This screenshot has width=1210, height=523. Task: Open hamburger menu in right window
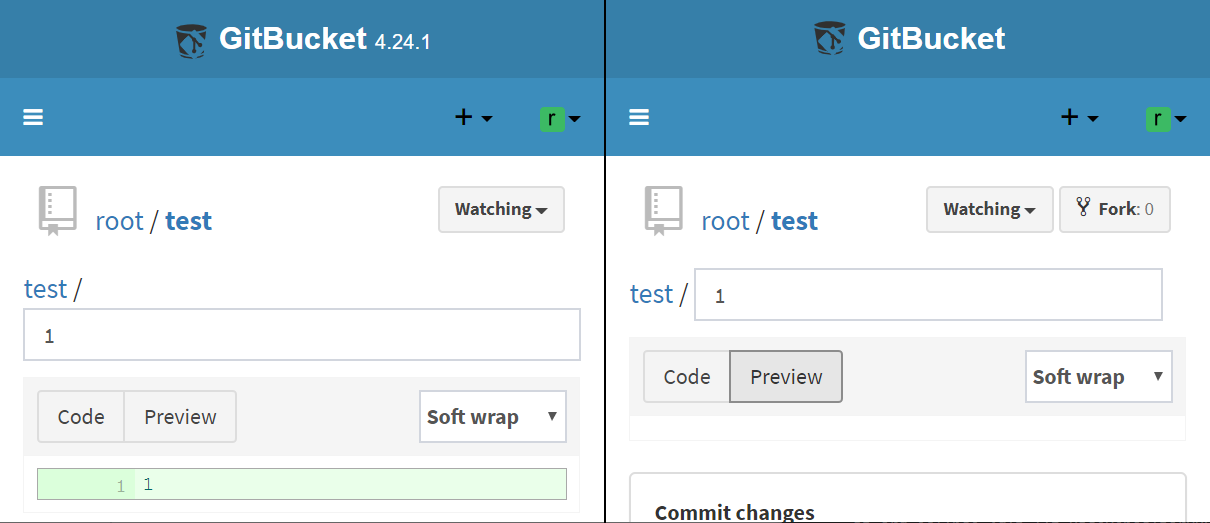(x=639, y=117)
